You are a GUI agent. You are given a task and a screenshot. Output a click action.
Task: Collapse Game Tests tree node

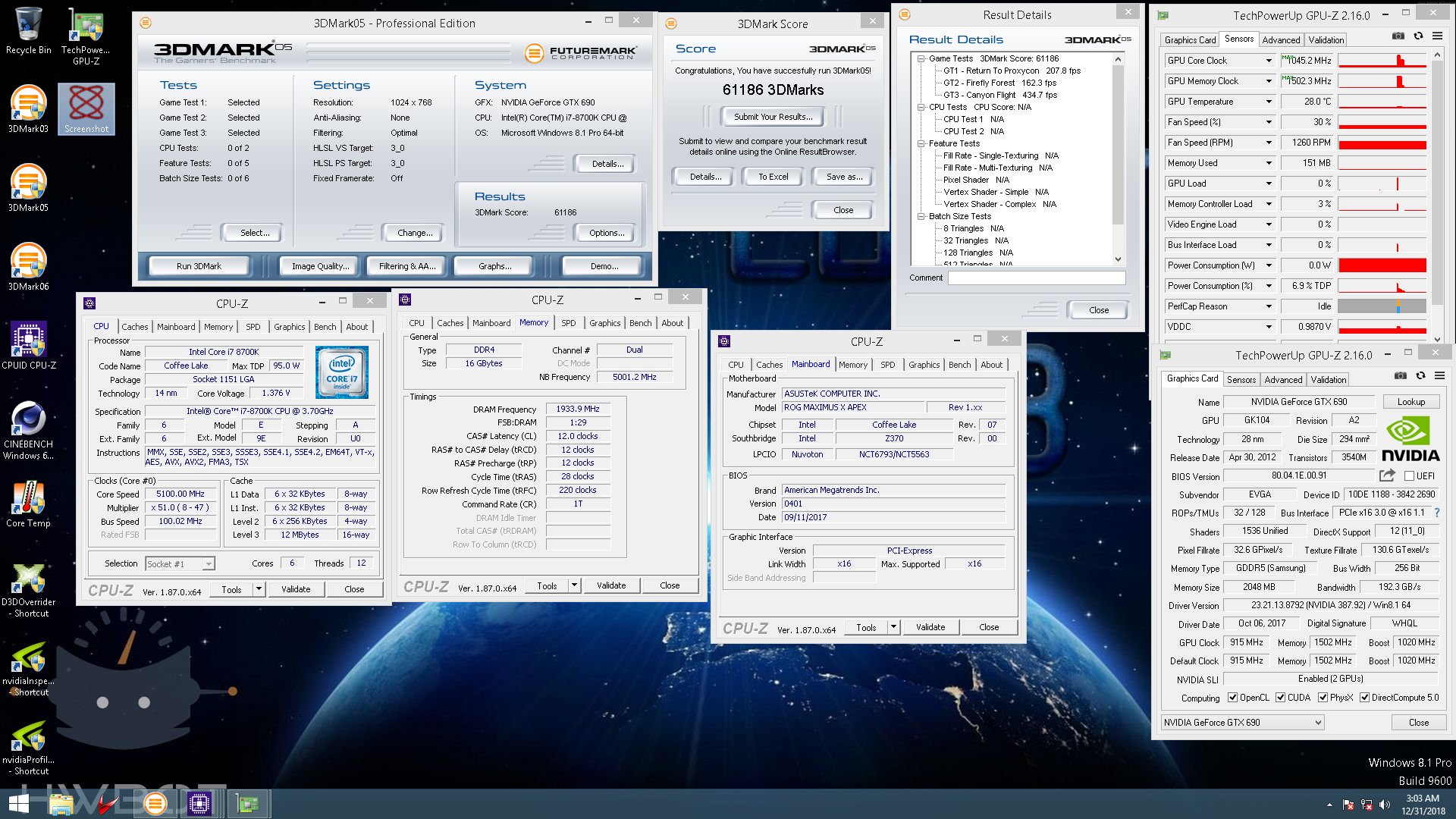(x=921, y=58)
